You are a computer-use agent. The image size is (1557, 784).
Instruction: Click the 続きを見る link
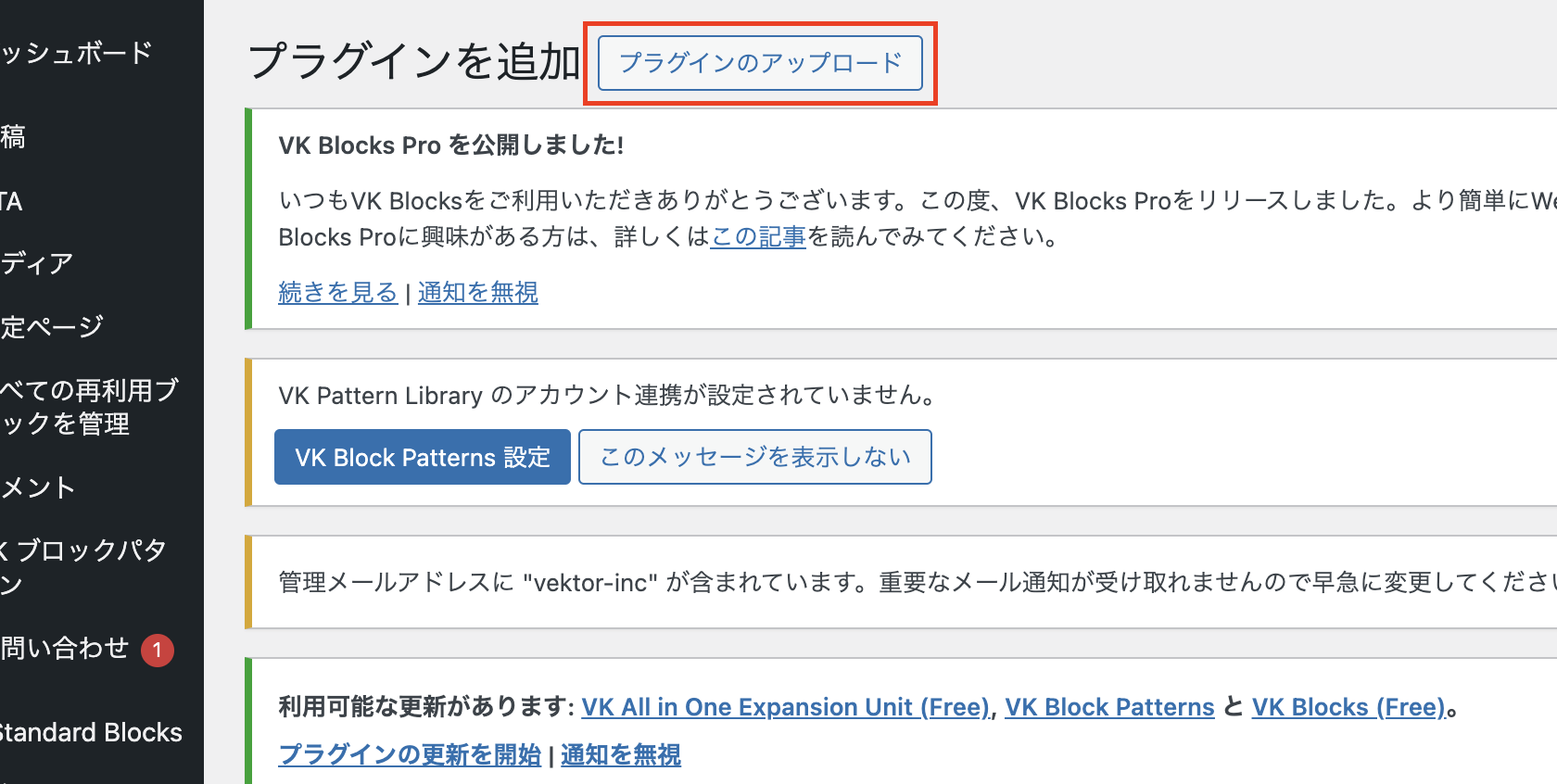point(337,293)
